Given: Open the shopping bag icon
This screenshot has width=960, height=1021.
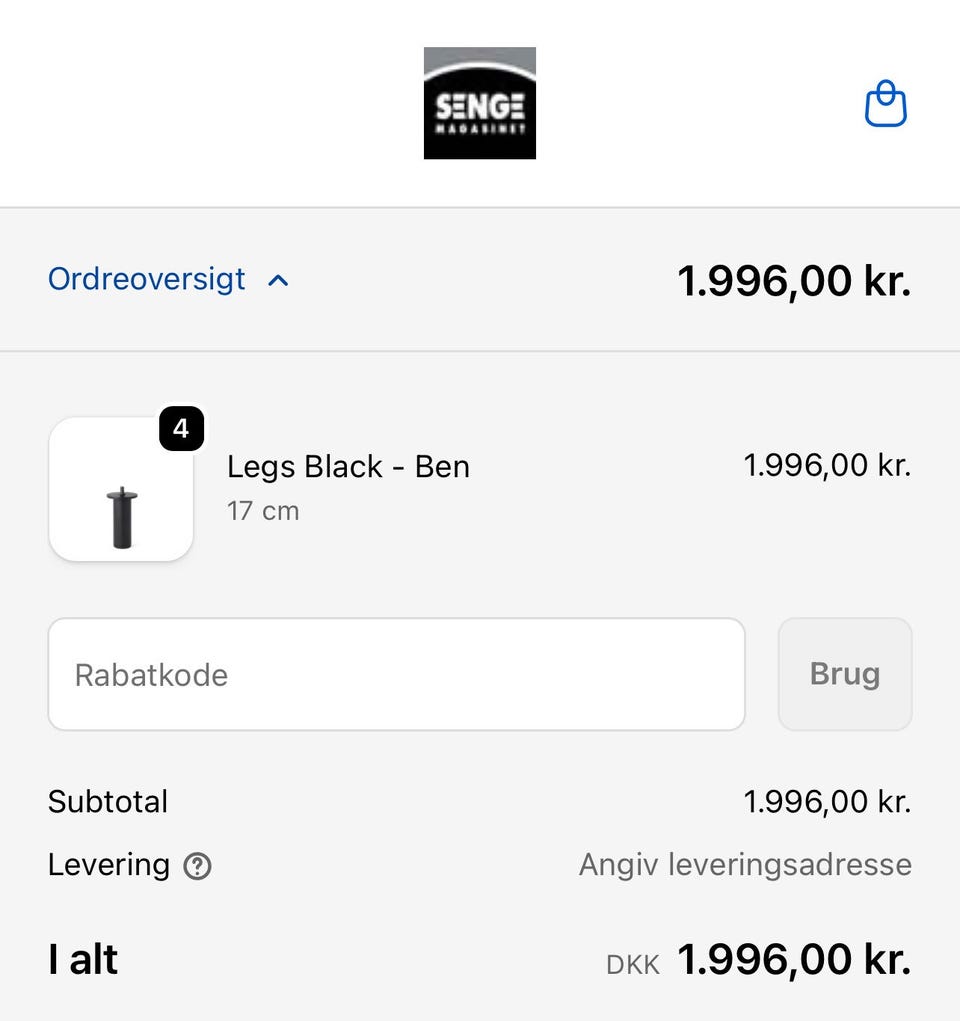Looking at the screenshot, I should coord(885,104).
